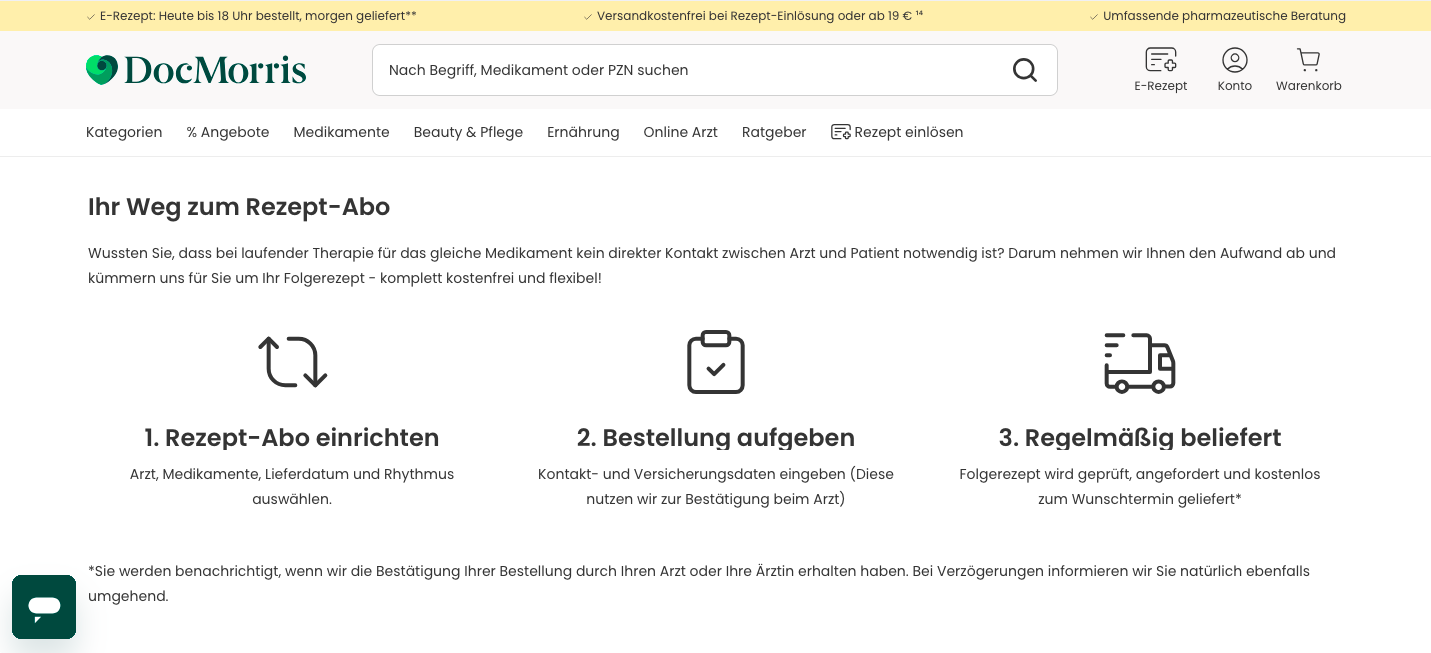Open the % Angebote menu item

[228, 132]
